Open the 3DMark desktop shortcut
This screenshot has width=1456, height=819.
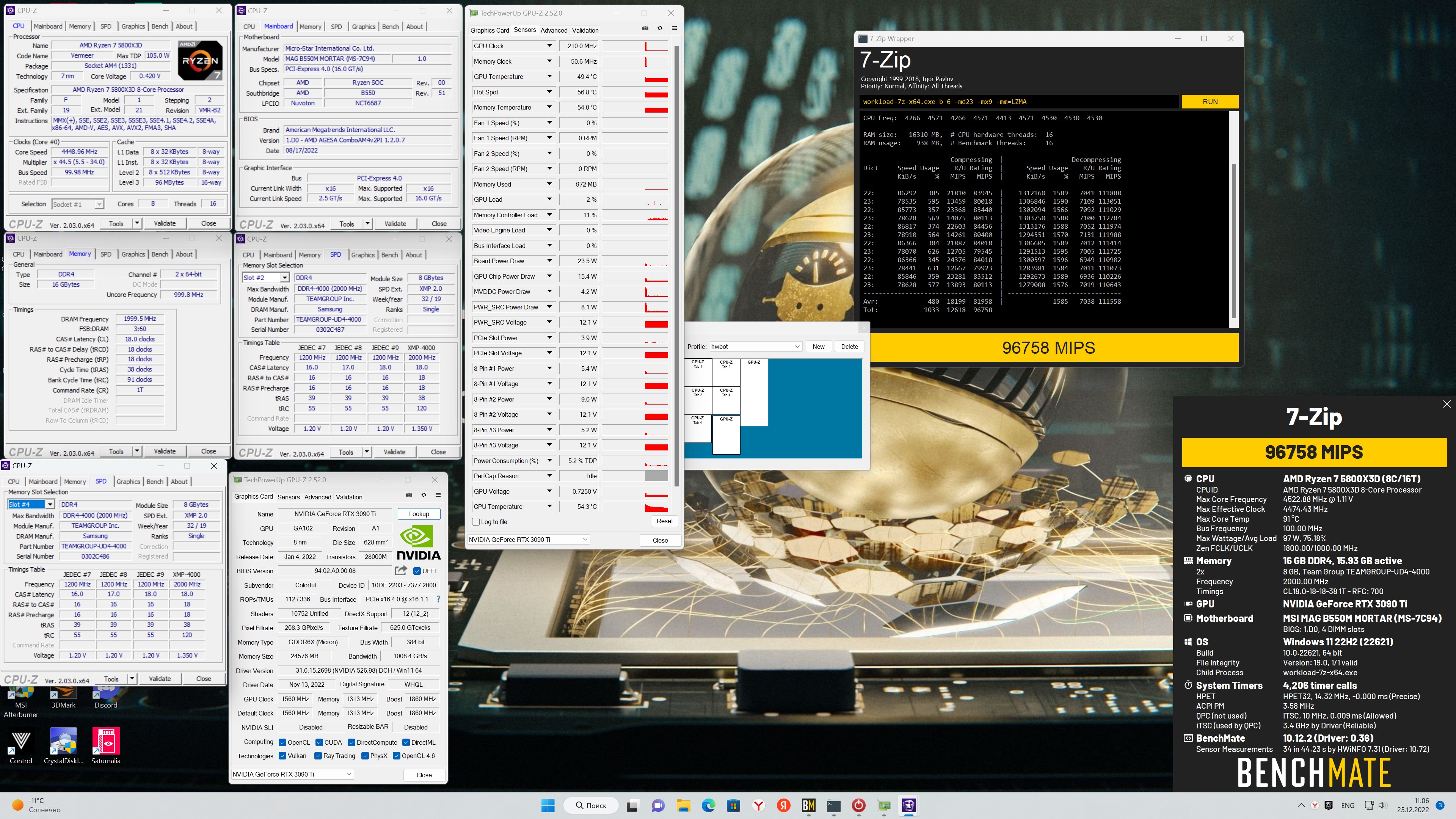click(x=63, y=698)
